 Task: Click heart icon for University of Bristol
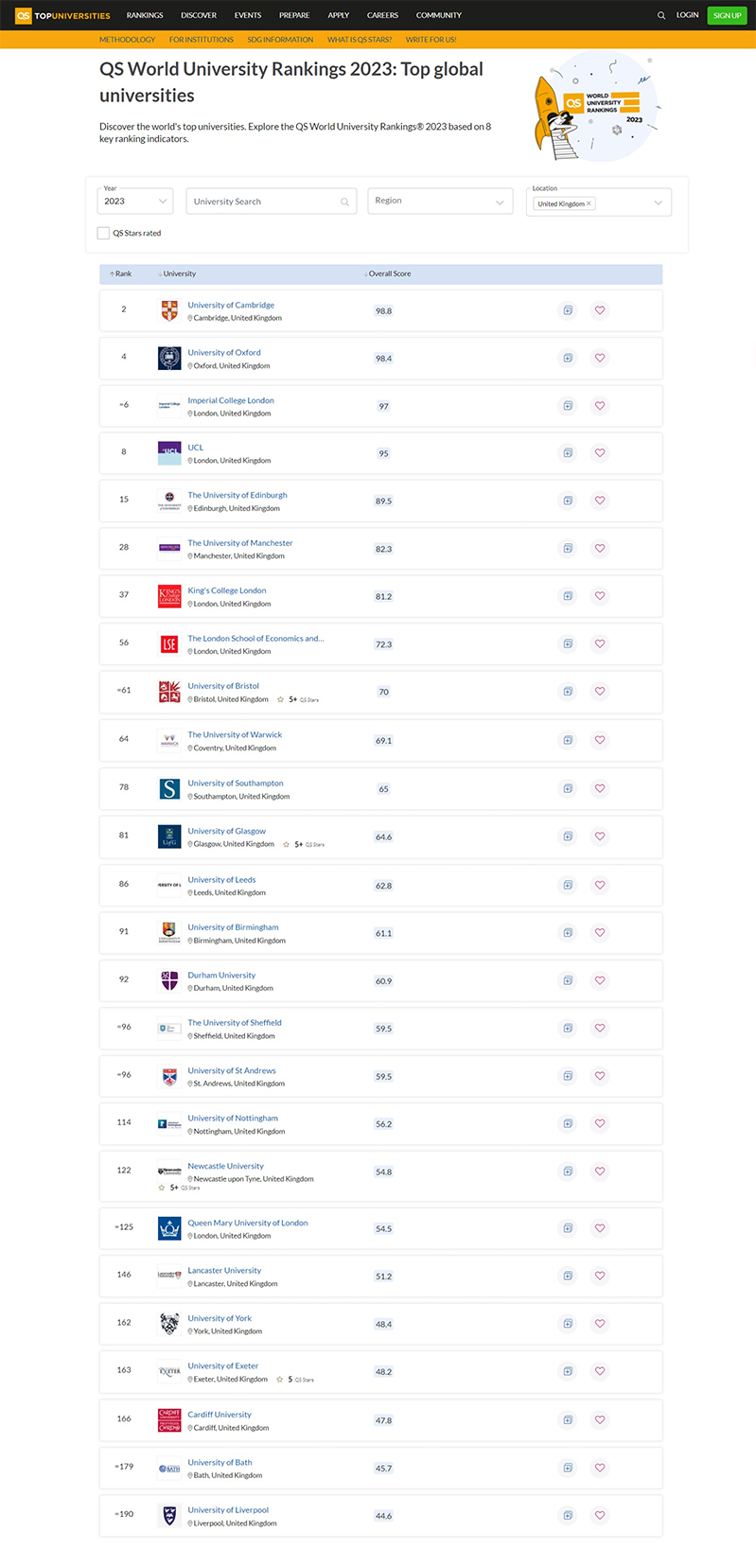(600, 692)
